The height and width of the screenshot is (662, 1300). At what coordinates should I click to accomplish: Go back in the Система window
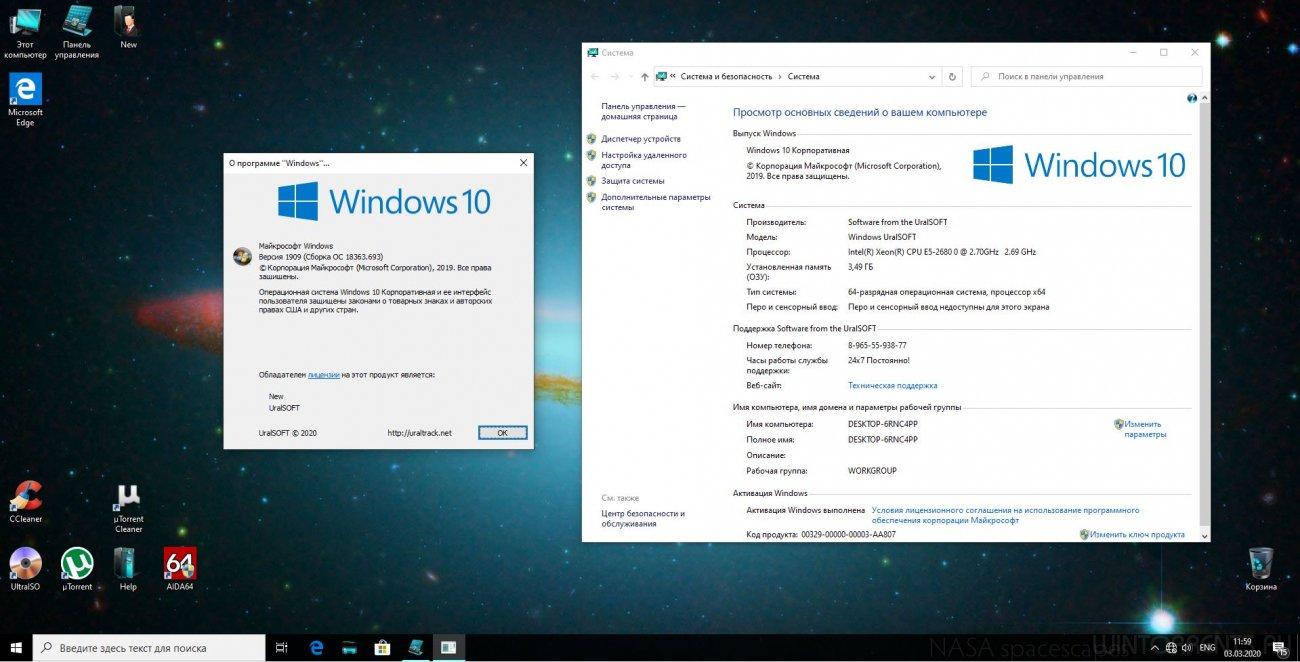596,76
